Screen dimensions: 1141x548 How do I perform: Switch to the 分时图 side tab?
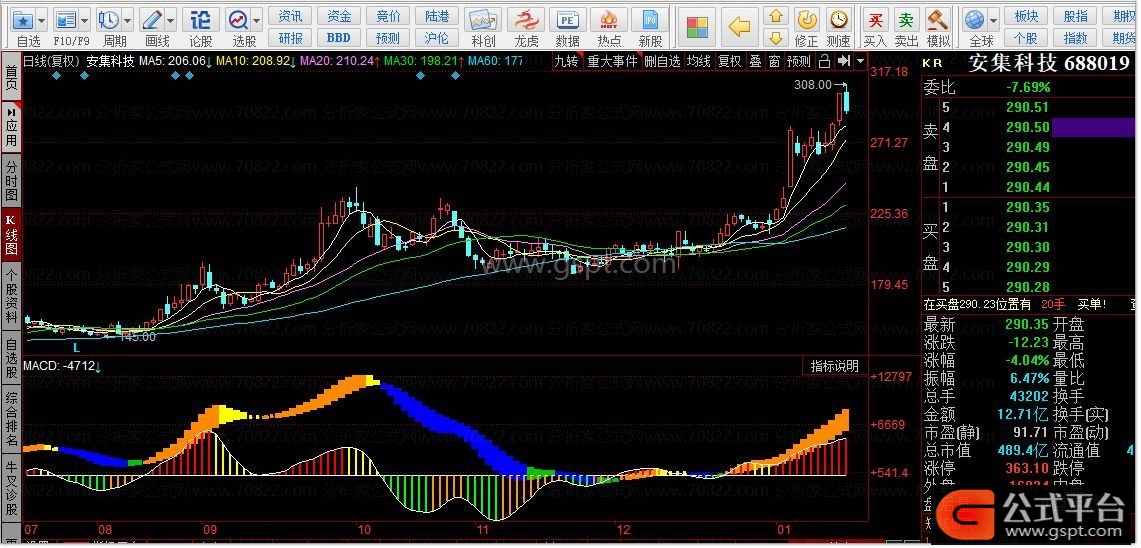click(11, 180)
